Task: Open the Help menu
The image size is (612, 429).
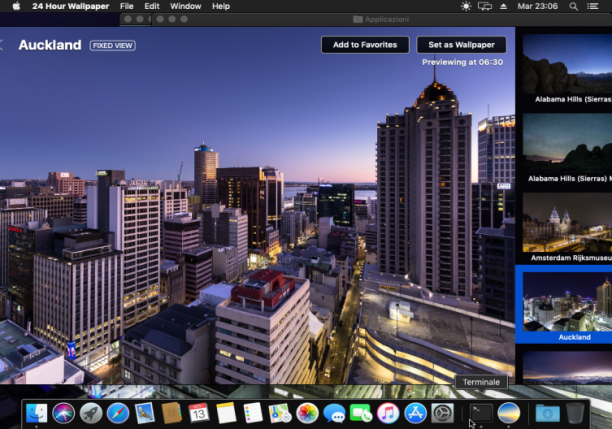Action: [x=221, y=6]
